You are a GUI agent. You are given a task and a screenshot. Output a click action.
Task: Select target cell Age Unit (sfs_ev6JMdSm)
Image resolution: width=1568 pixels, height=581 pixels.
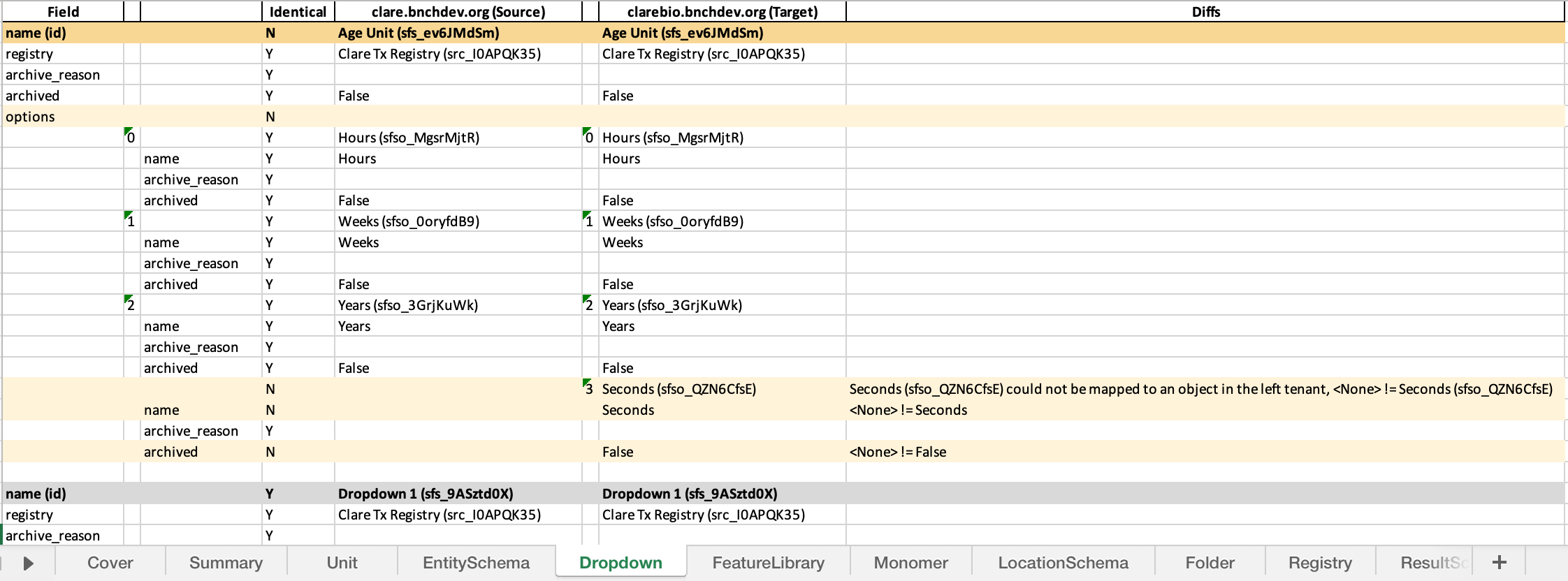pos(722,33)
